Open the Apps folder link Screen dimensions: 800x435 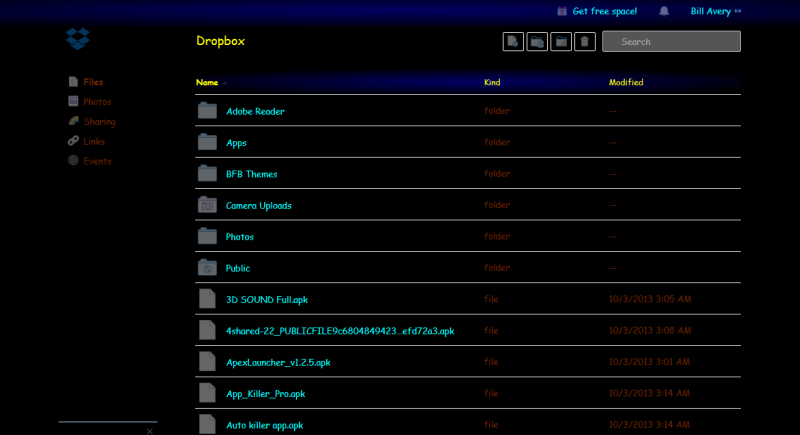pyautogui.click(x=236, y=143)
